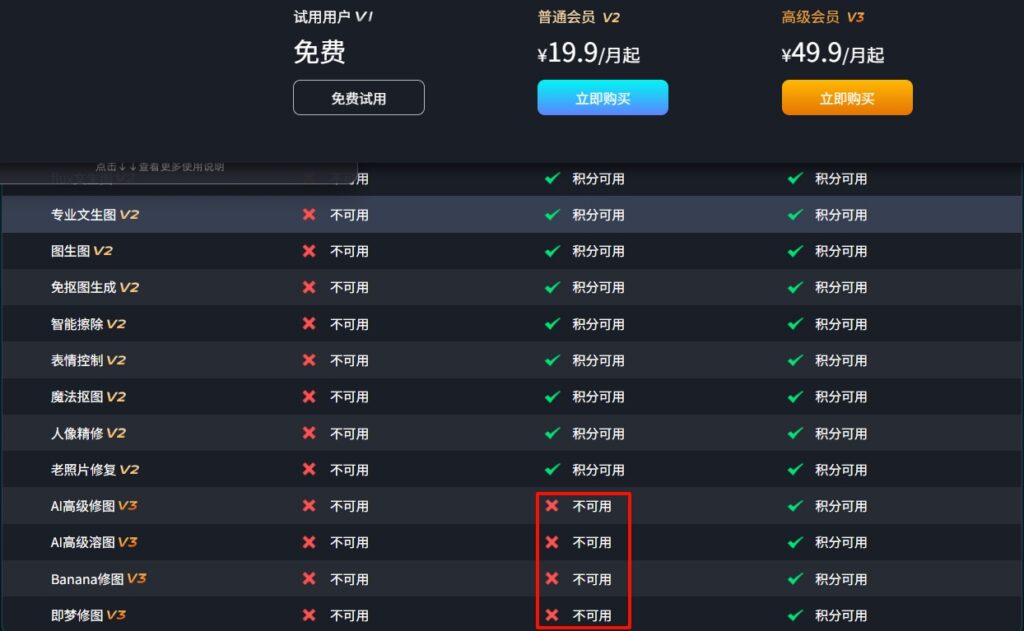Click 立即购买 under 普通会员 V2

pos(602,97)
